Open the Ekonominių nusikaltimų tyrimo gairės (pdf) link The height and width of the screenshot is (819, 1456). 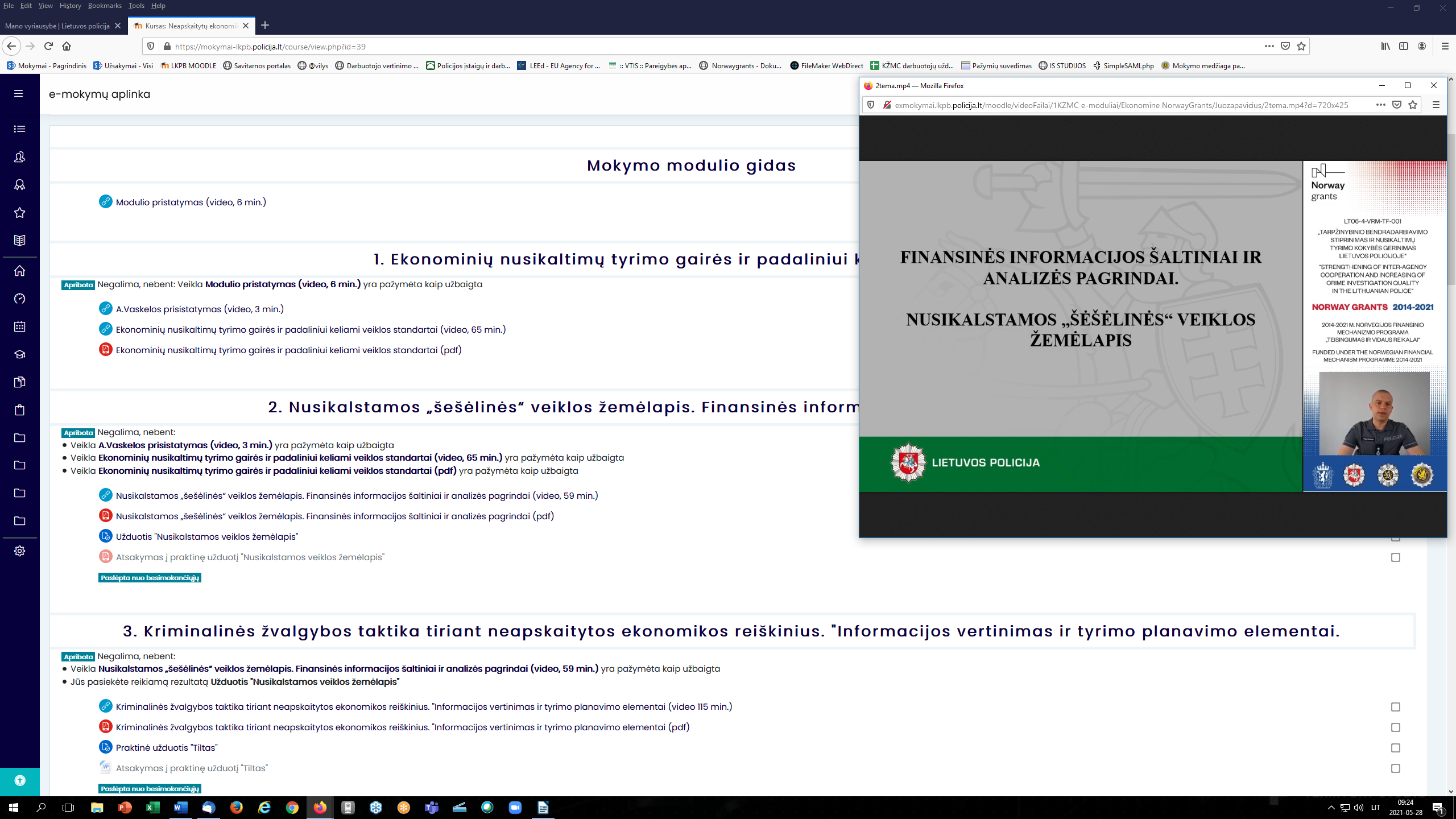pos(289,350)
